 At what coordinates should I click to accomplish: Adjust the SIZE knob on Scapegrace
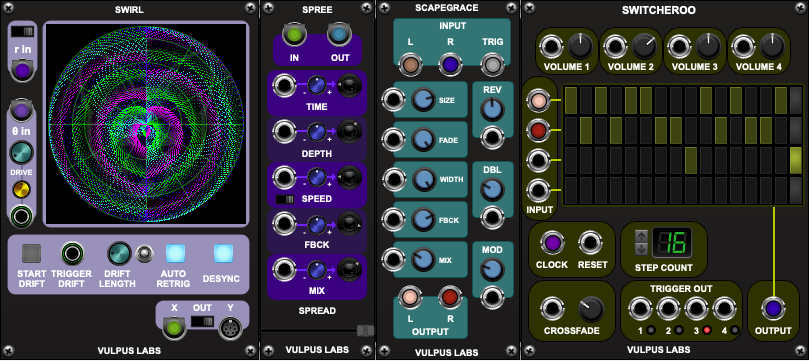click(423, 100)
